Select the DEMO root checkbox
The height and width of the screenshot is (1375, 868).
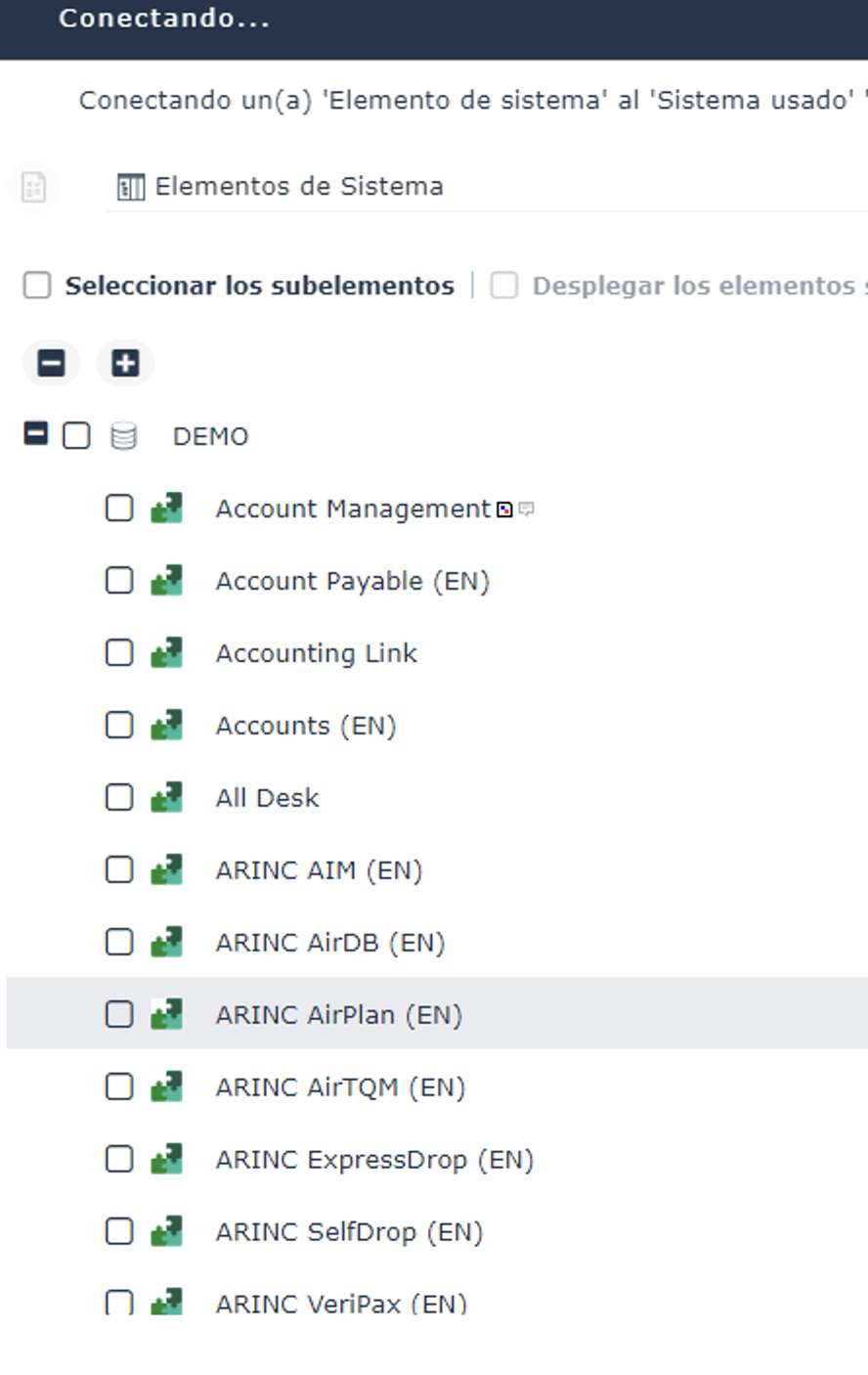point(76,436)
